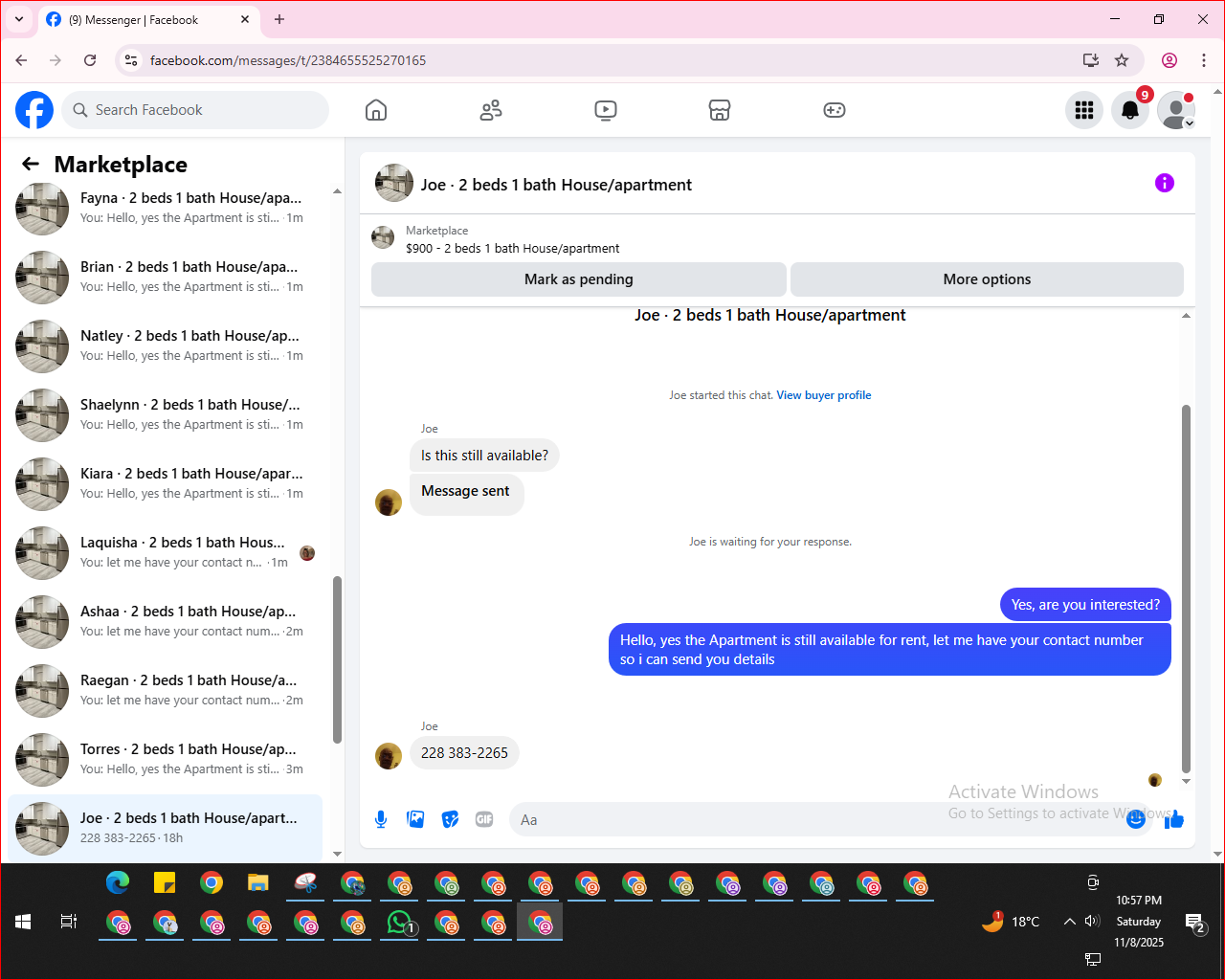View site information icon in address bar

[x=132, y=60]
